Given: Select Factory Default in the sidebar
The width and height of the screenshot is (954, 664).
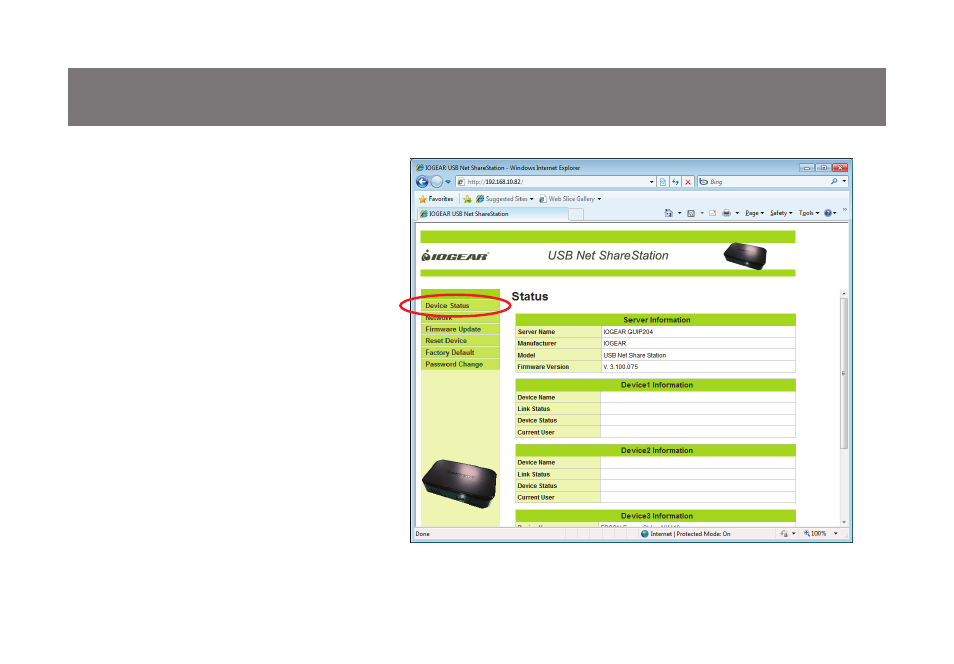Looking at the screenshot, I should click(x=450, y=352).
